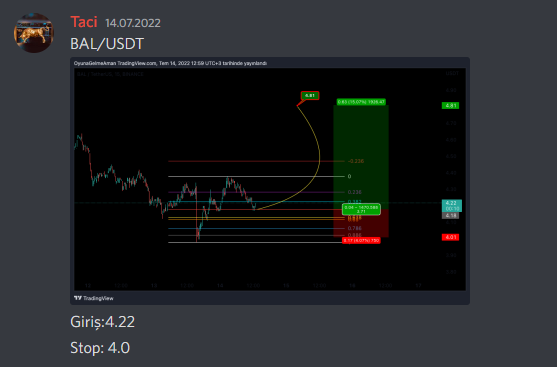Click the 0 Fibonacci level label
Image resolution: width=557 pixels, height=367 pixels.
pos(350,176)
